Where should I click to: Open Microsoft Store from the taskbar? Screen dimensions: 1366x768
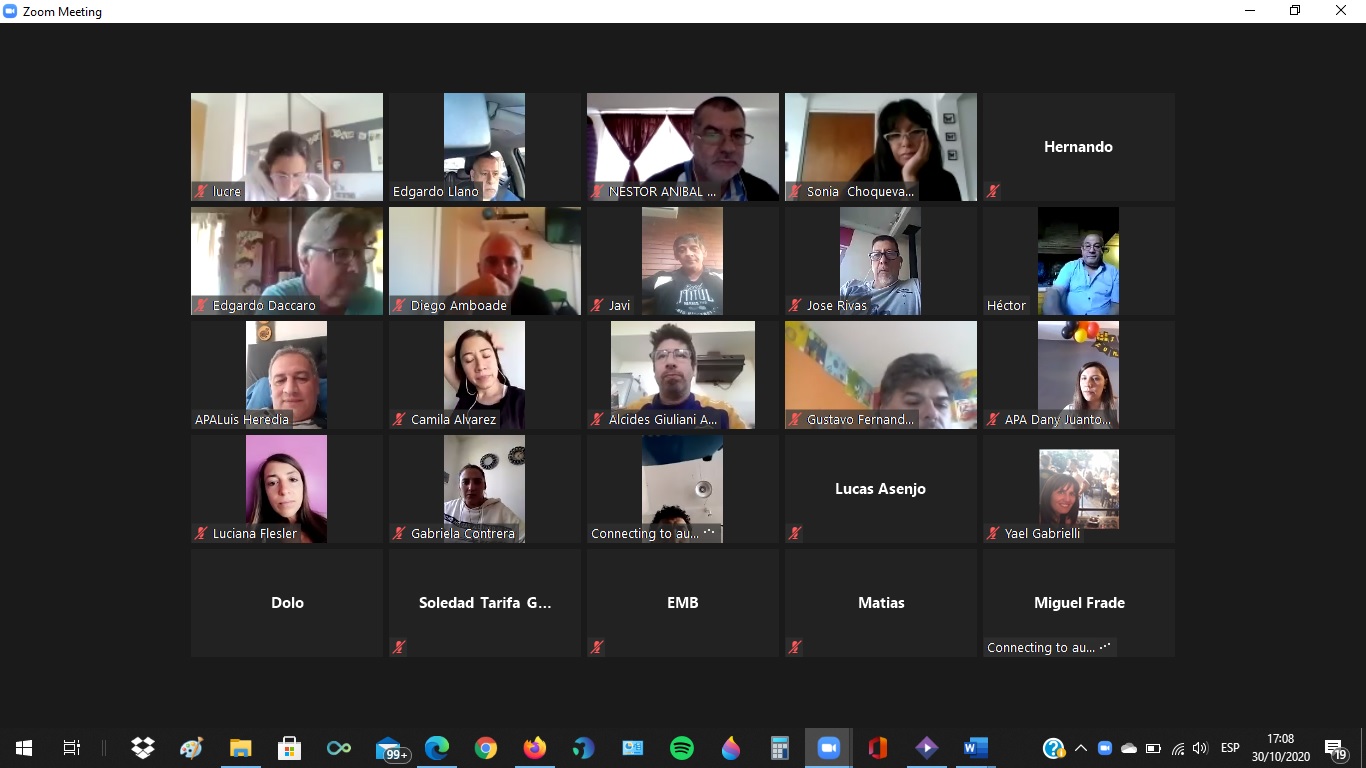click(x=289, y=748)
